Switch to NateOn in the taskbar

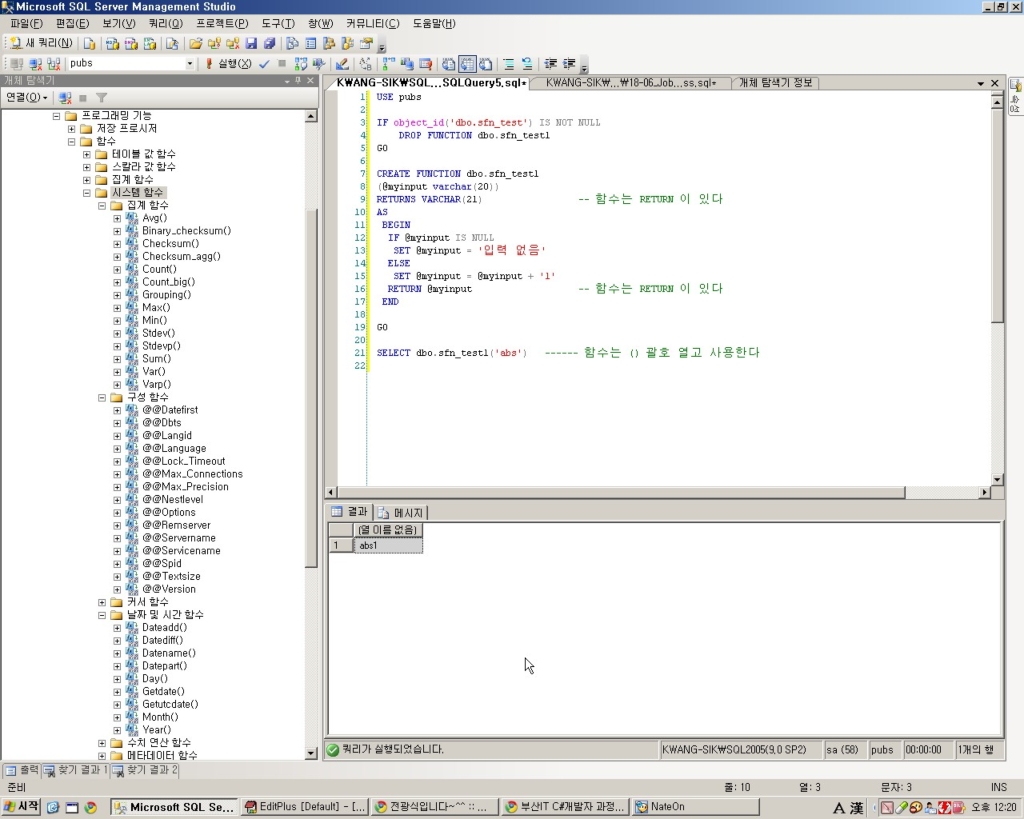tap(697, 807)
